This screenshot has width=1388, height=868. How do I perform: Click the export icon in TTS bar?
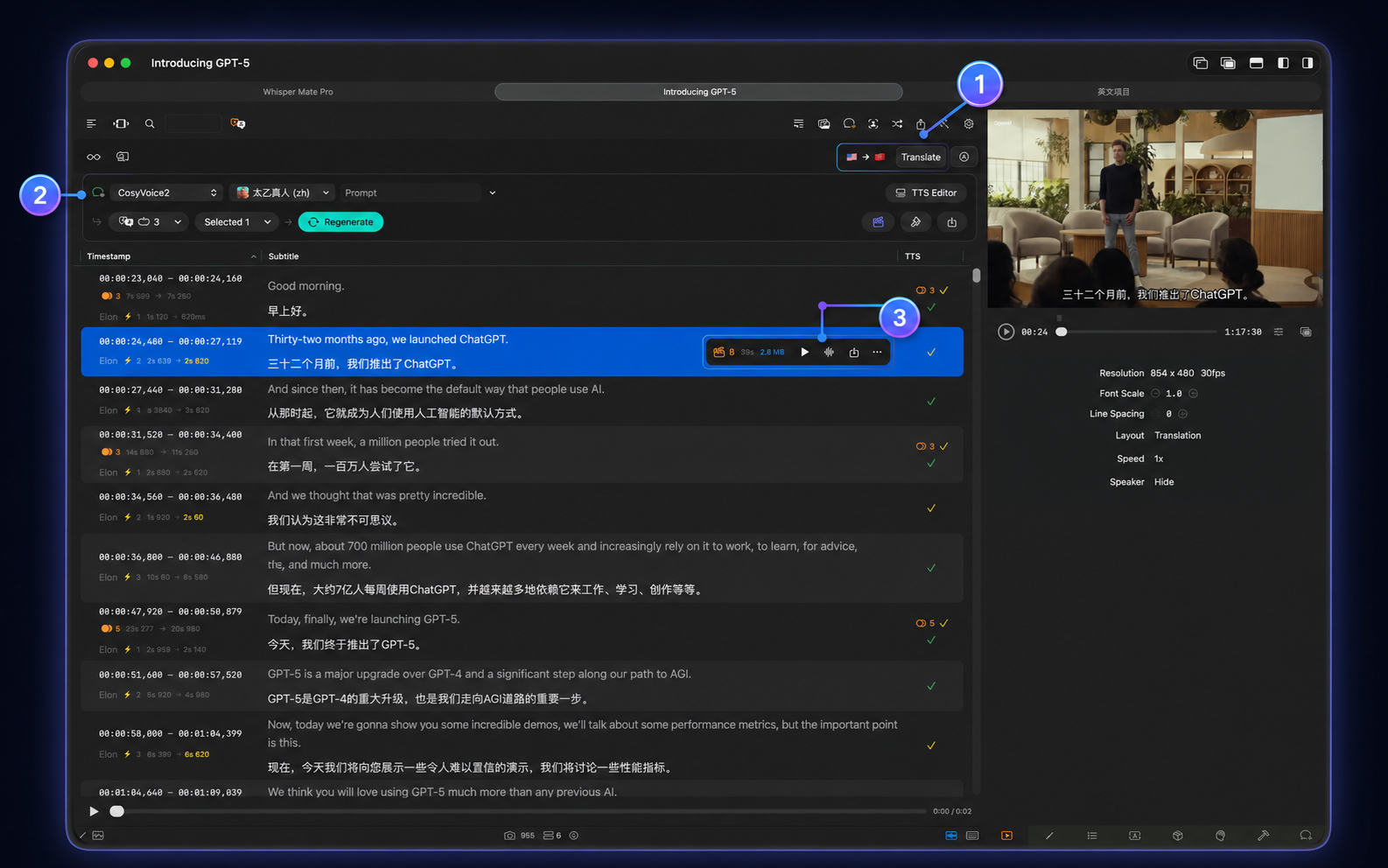point(951,222)
